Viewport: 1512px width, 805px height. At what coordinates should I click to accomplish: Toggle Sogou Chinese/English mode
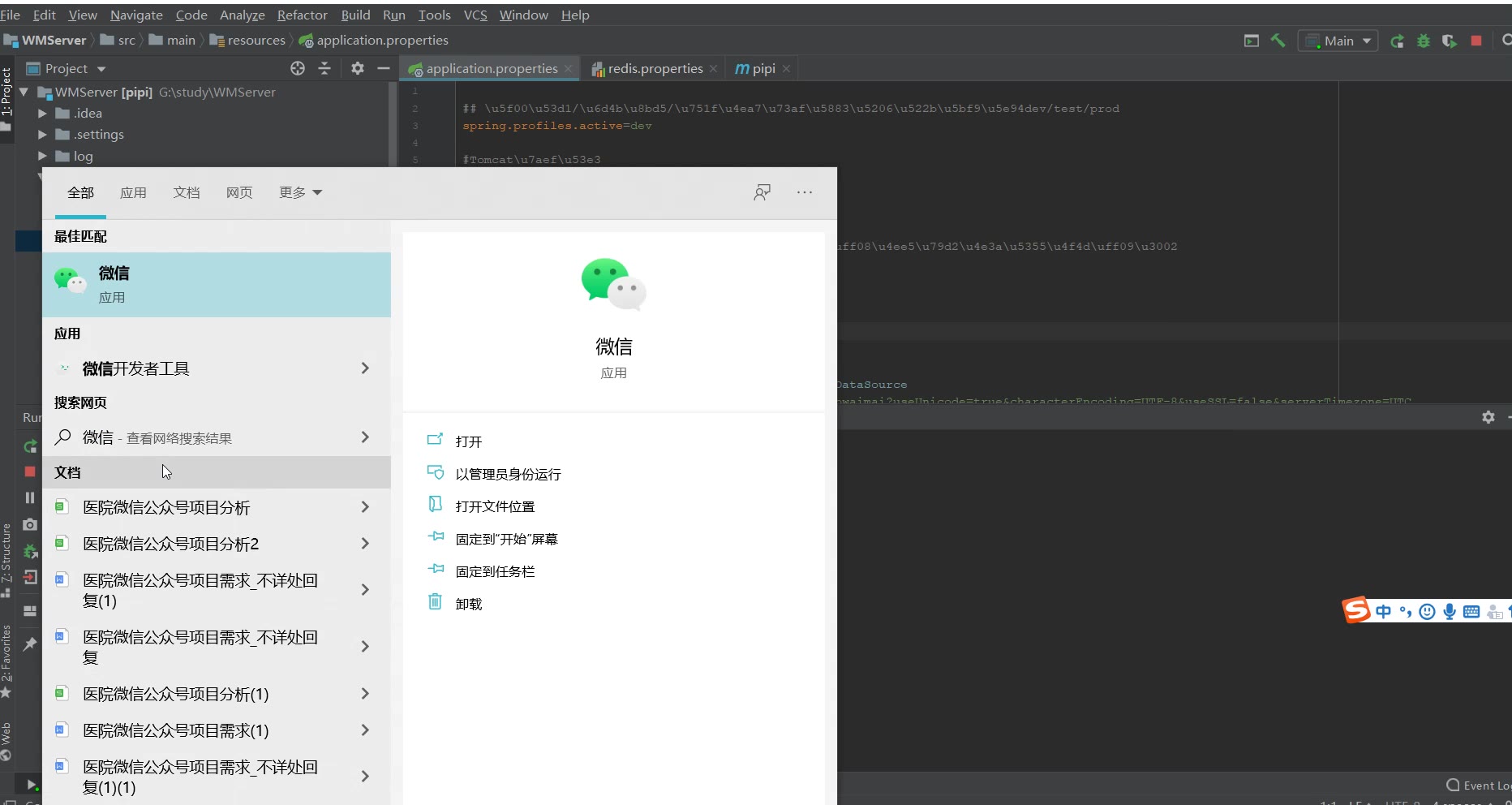[x=1383, y=612]
